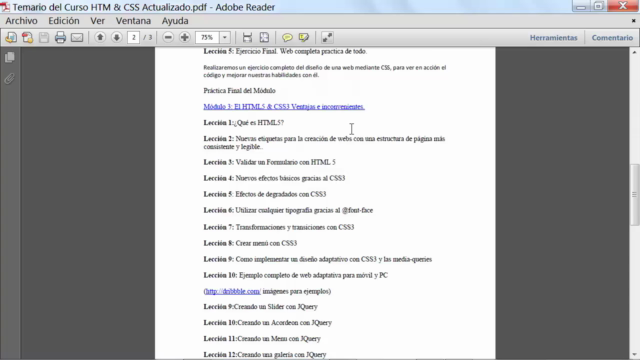Screen dimensions: 640x360
Task: Show page thumbnails panel in sidebar
Action: point(10,57)
